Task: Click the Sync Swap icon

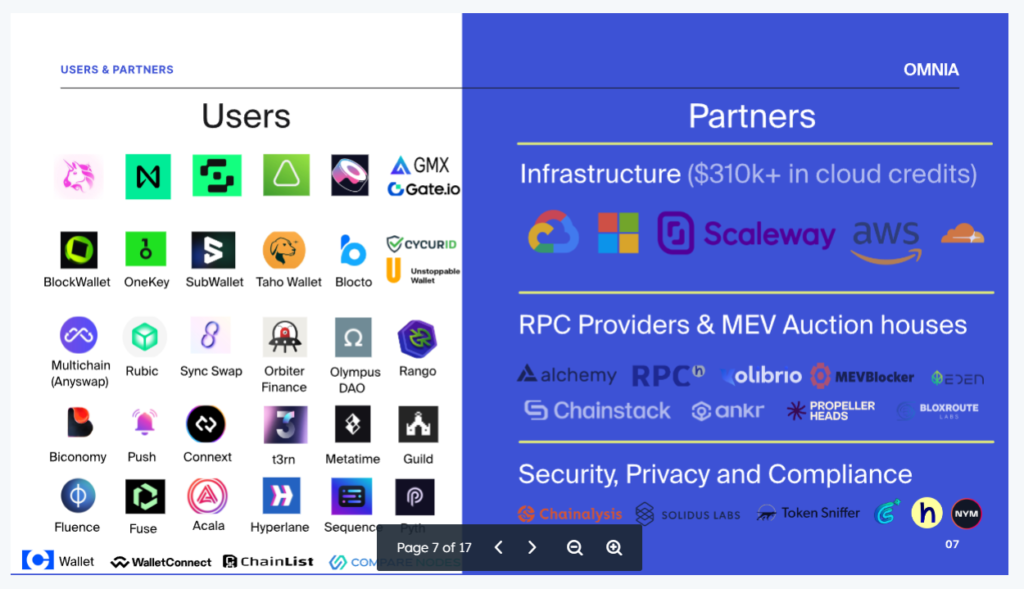Action: point(210,336)
